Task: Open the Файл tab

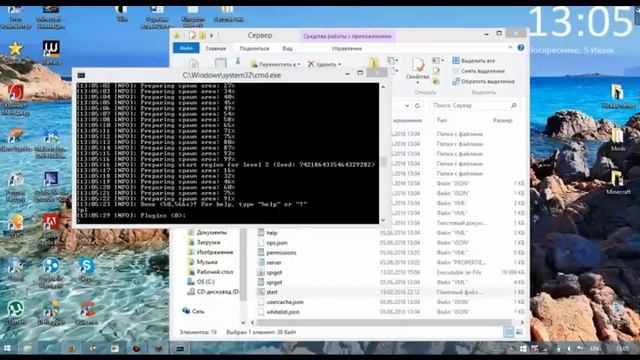Action: point(186,48)
